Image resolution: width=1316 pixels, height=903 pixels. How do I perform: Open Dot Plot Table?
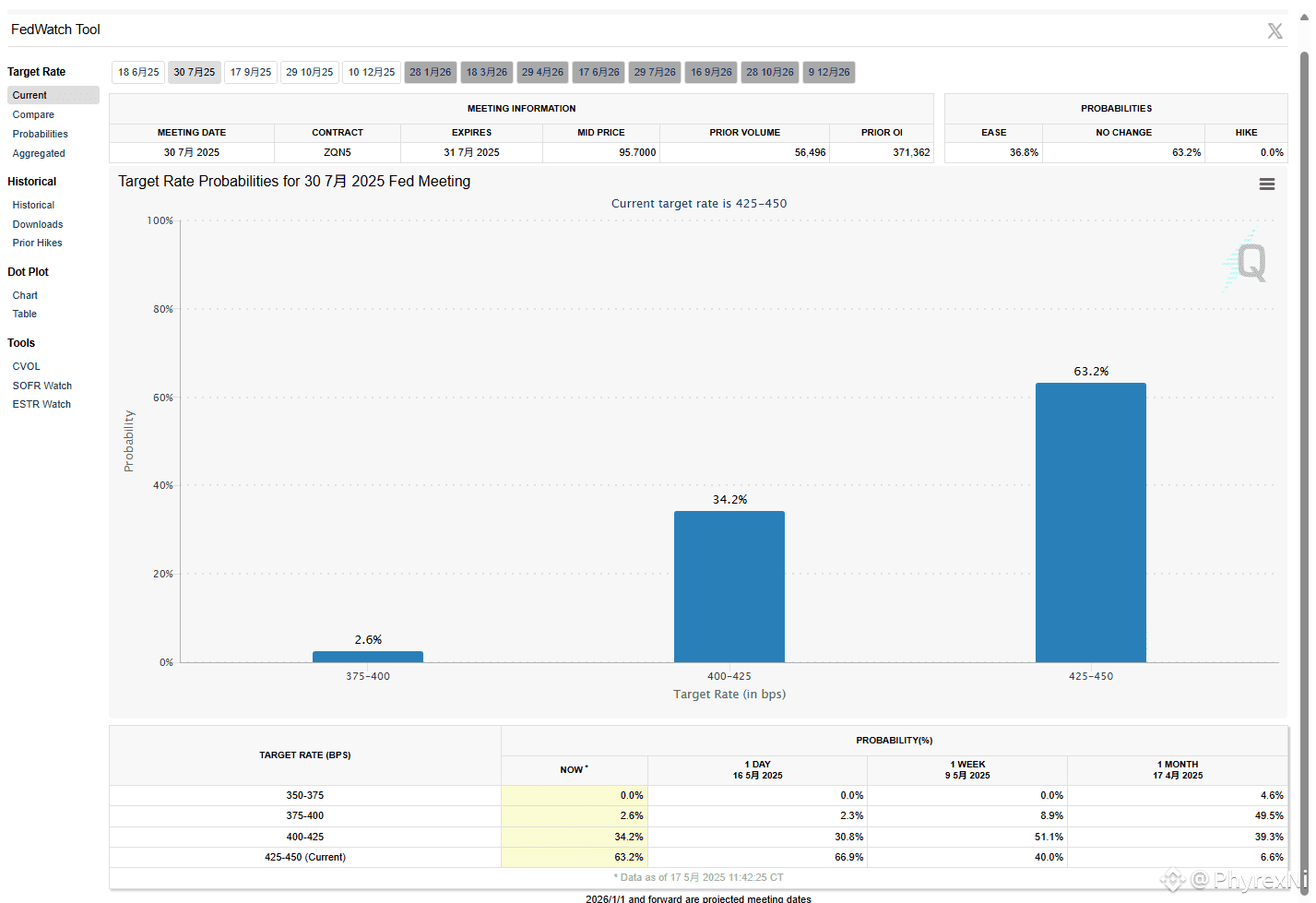[x=25, y=314]
